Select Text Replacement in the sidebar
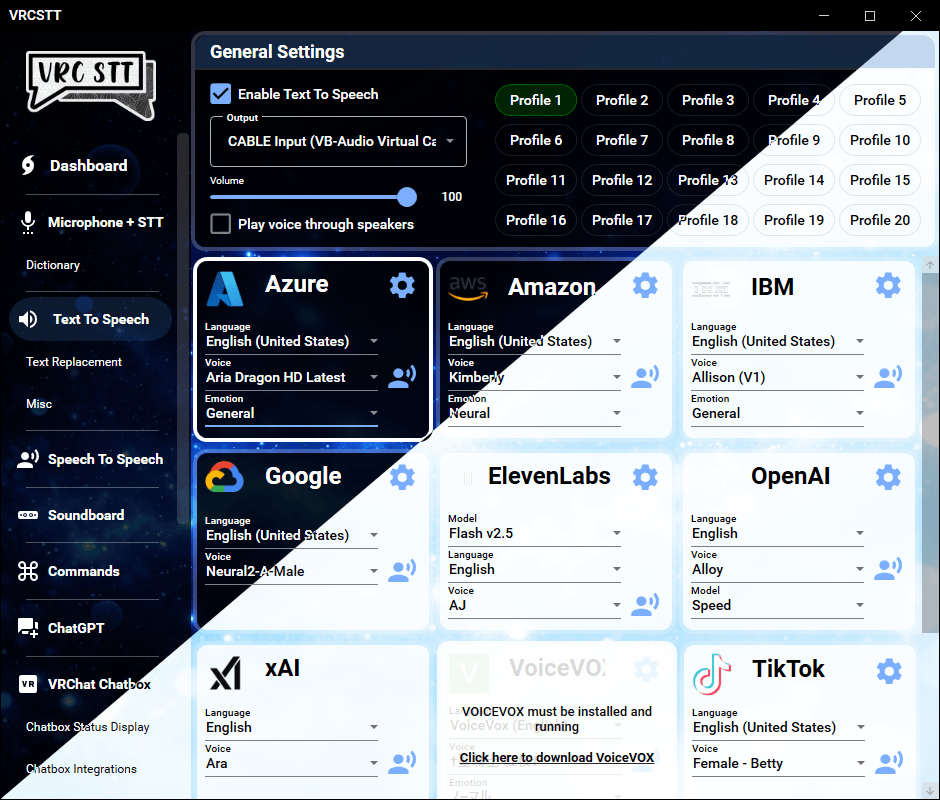 point(76,364)
